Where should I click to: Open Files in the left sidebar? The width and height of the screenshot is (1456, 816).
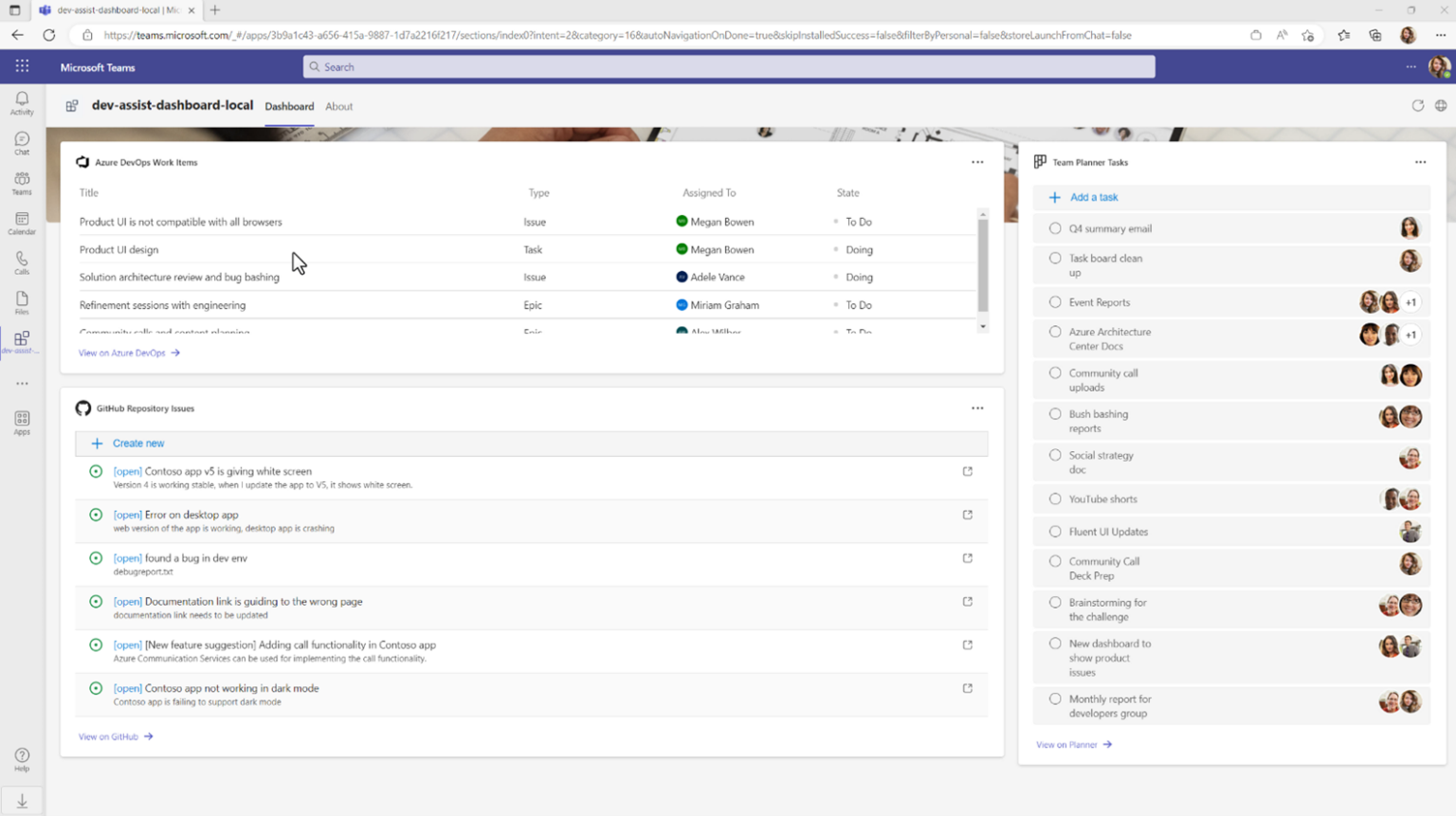(22, 302)
